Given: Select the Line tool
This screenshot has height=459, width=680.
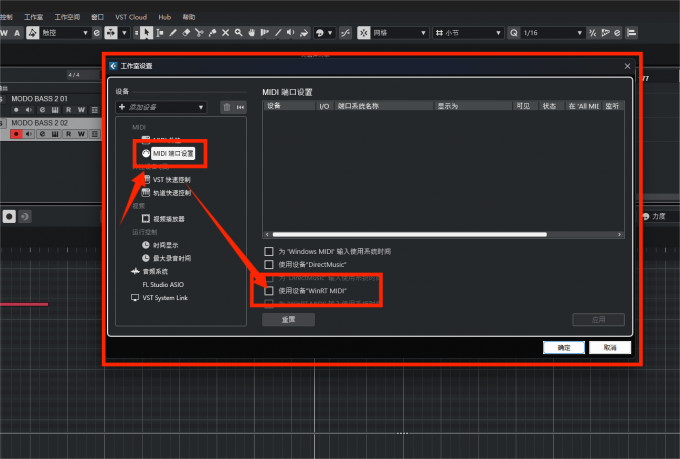Looking at the screenshot, I should [x=278, y=33].
